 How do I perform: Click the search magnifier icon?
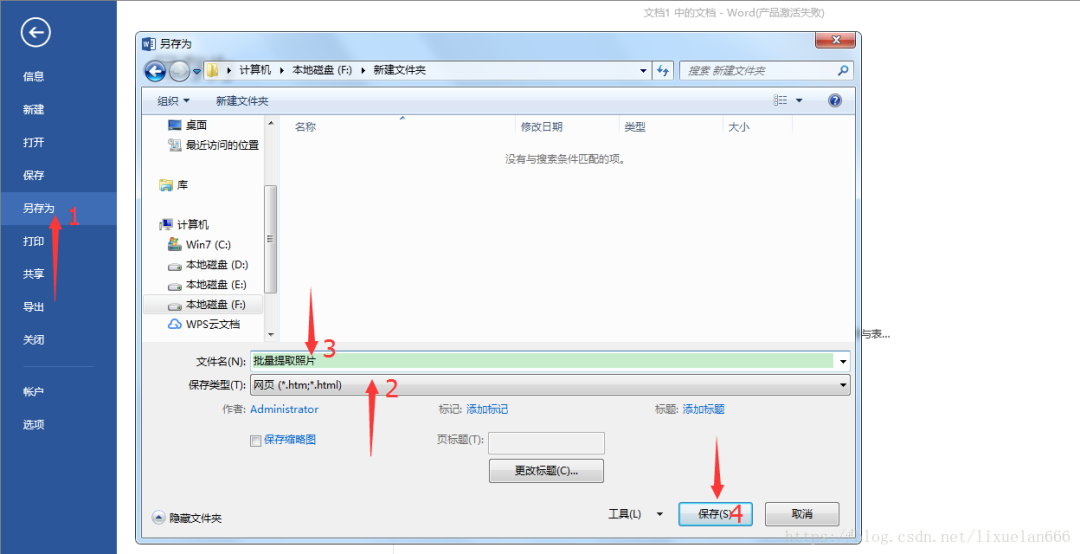[842, 70]
